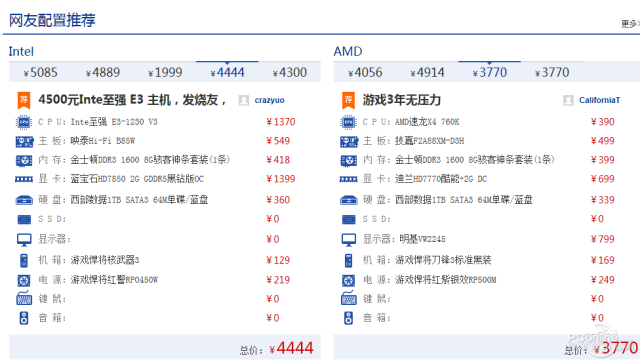Image resolution: width=640 pixels, height=364 pixels.
Task: Open the 游戏悍将刀锋3标准黑装 case entry
Action: (x=443, y=260)
